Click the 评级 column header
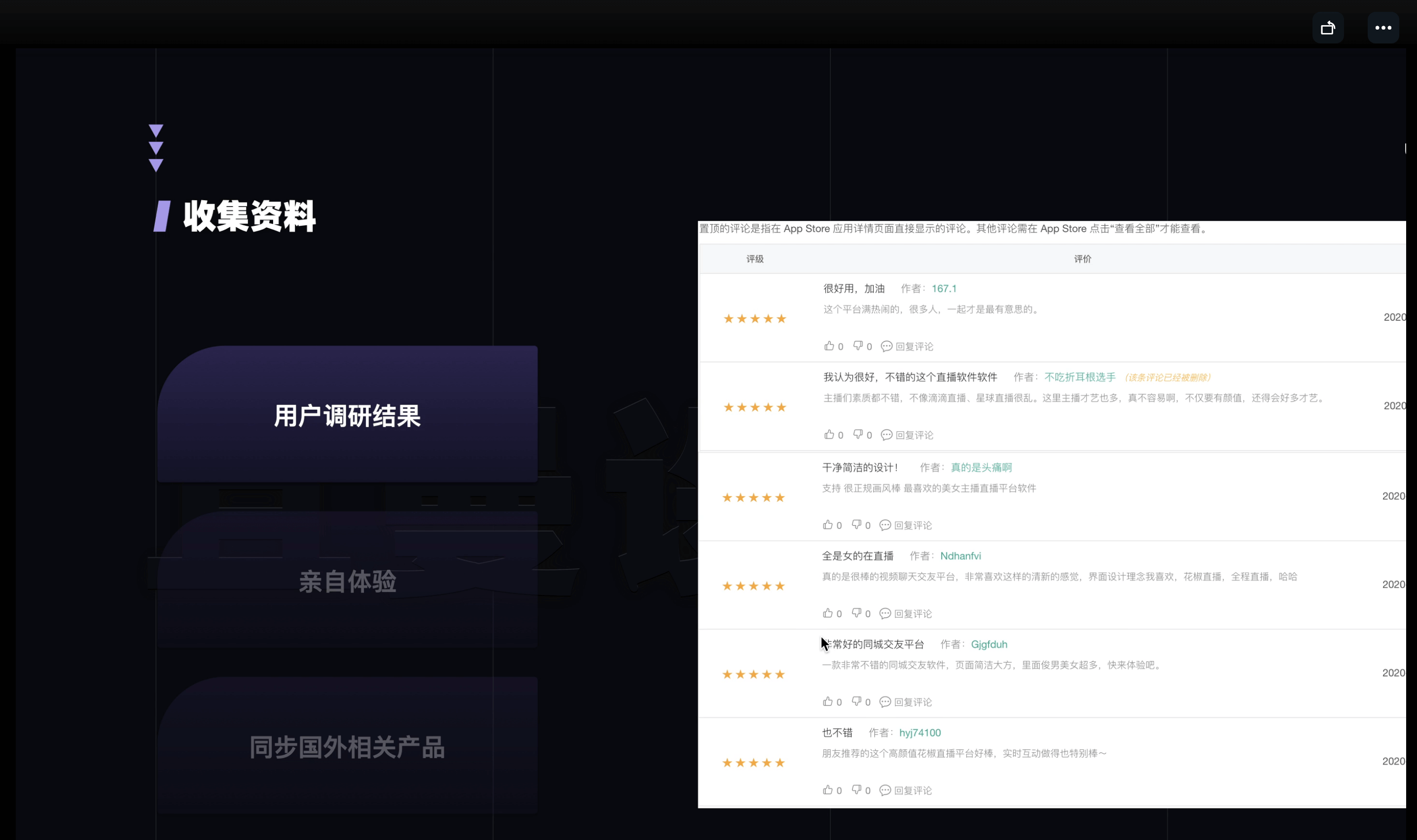 (755, 259)
